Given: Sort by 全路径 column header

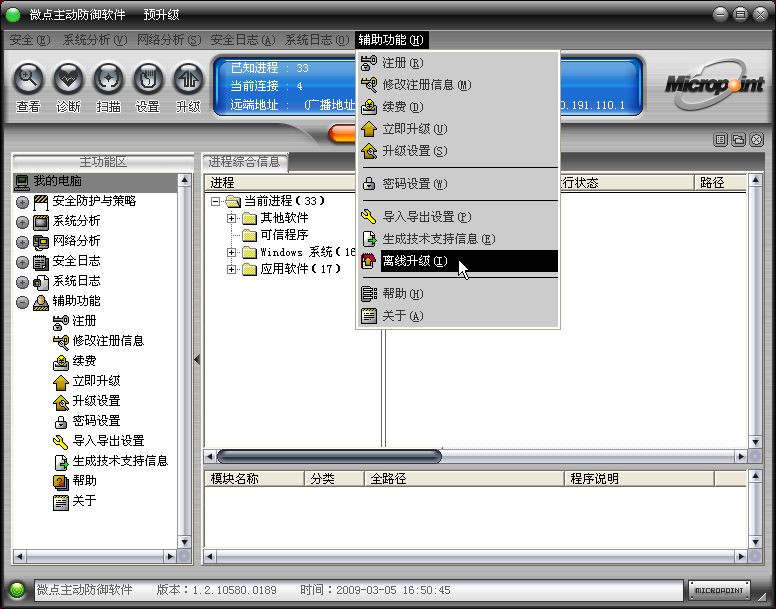Looking at the screenshot, I should [x=464, y=478].
